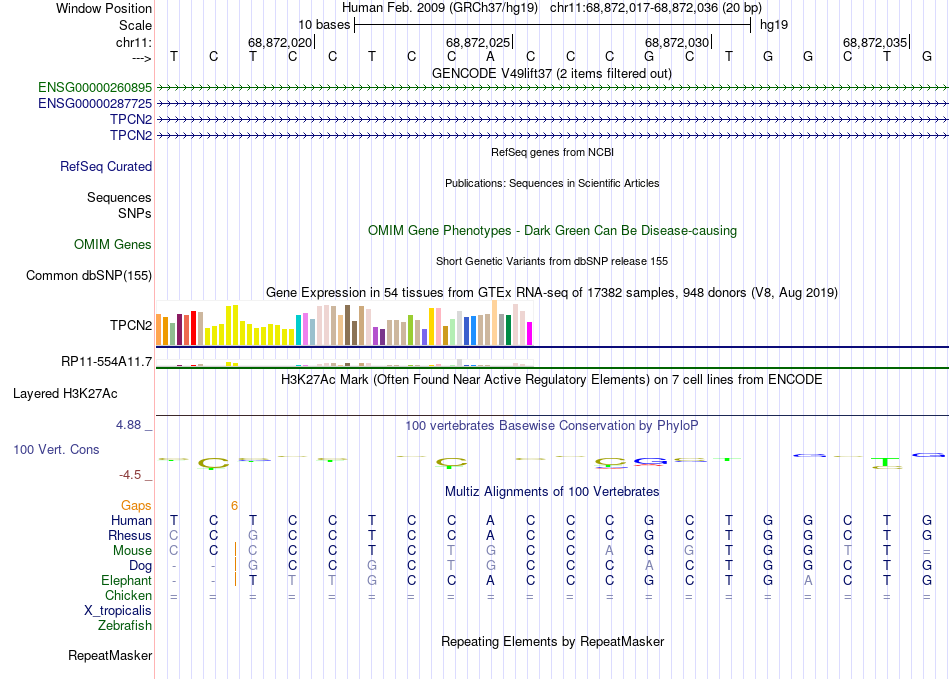Click the chr11: ruler label
This screenshot has width=950, height=679.
point(134,42)
